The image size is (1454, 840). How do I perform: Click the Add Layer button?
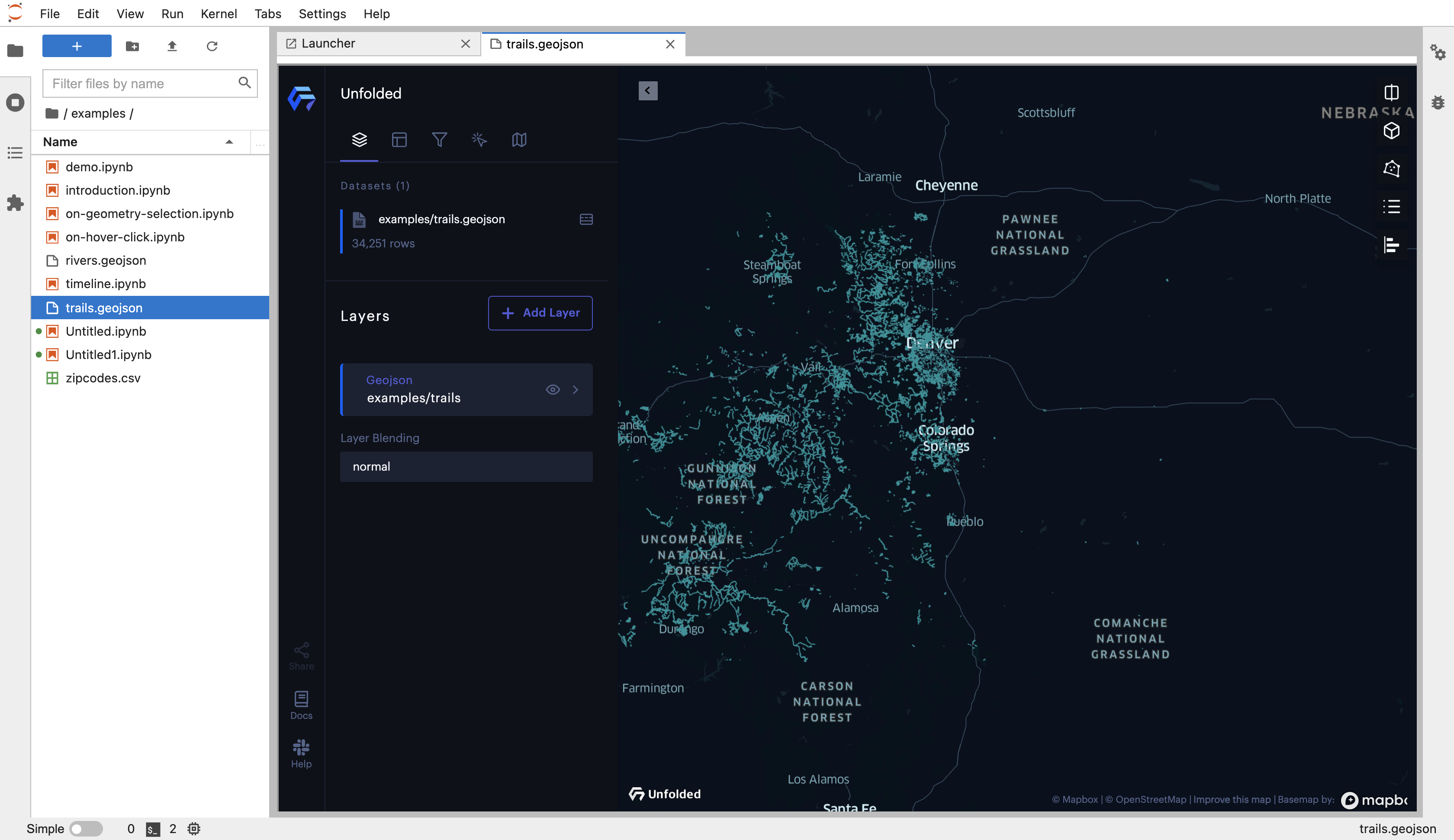click(540, 312)
